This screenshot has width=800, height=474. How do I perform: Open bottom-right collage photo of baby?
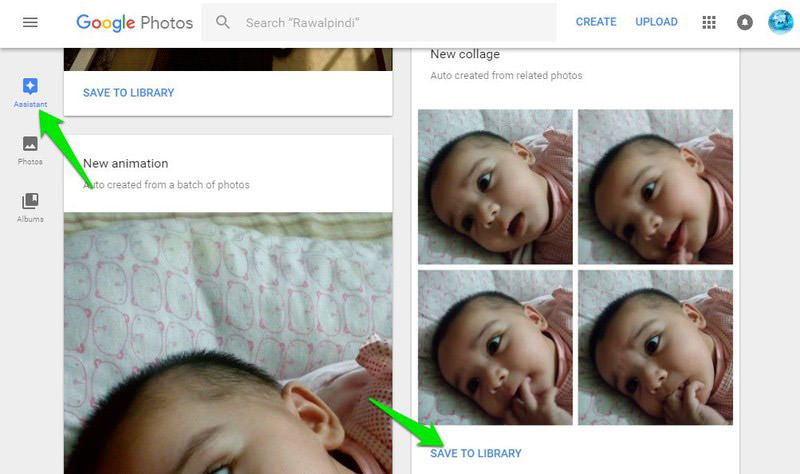655,347
